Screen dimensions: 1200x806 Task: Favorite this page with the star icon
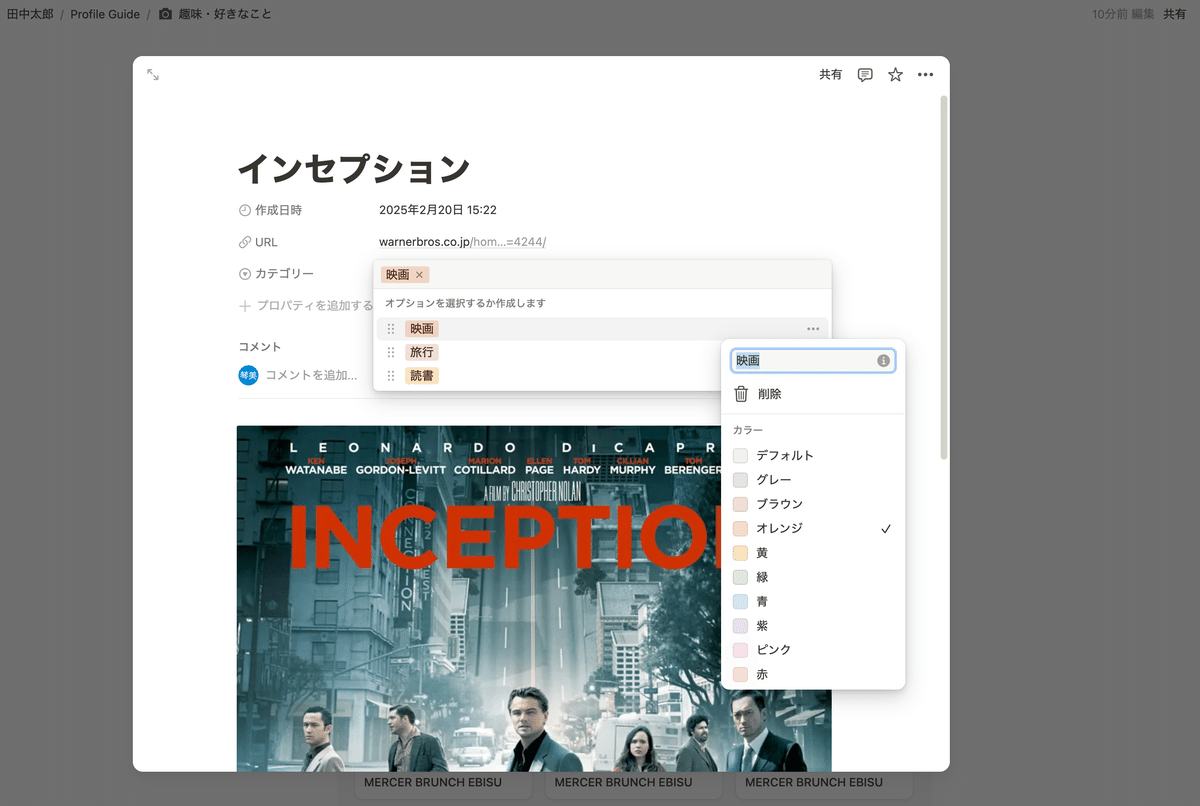click(x=895, y=75)
